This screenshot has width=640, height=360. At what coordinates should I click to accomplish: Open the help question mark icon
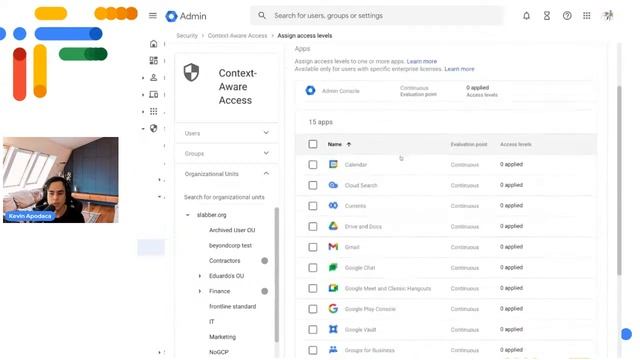[567, 16]
